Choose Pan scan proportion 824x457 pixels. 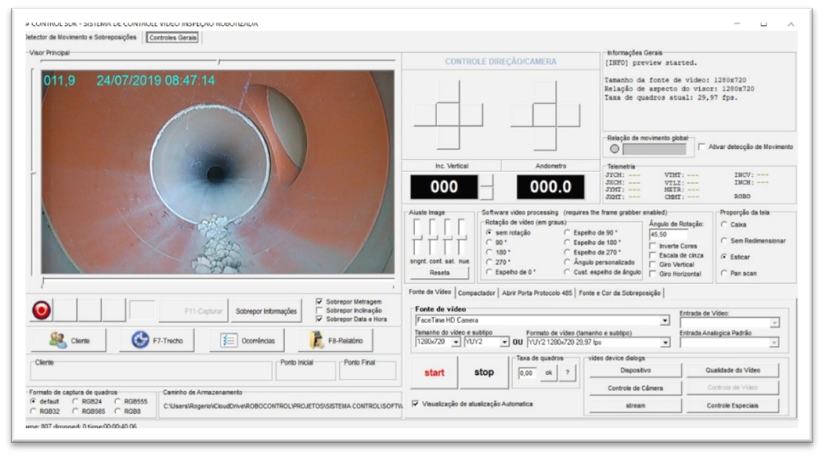[724, 273]
